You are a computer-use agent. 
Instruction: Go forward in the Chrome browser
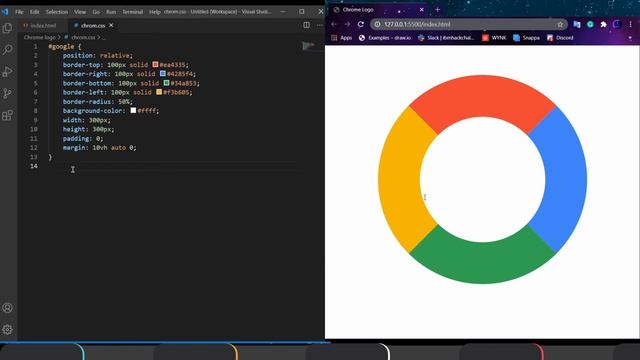347,24
